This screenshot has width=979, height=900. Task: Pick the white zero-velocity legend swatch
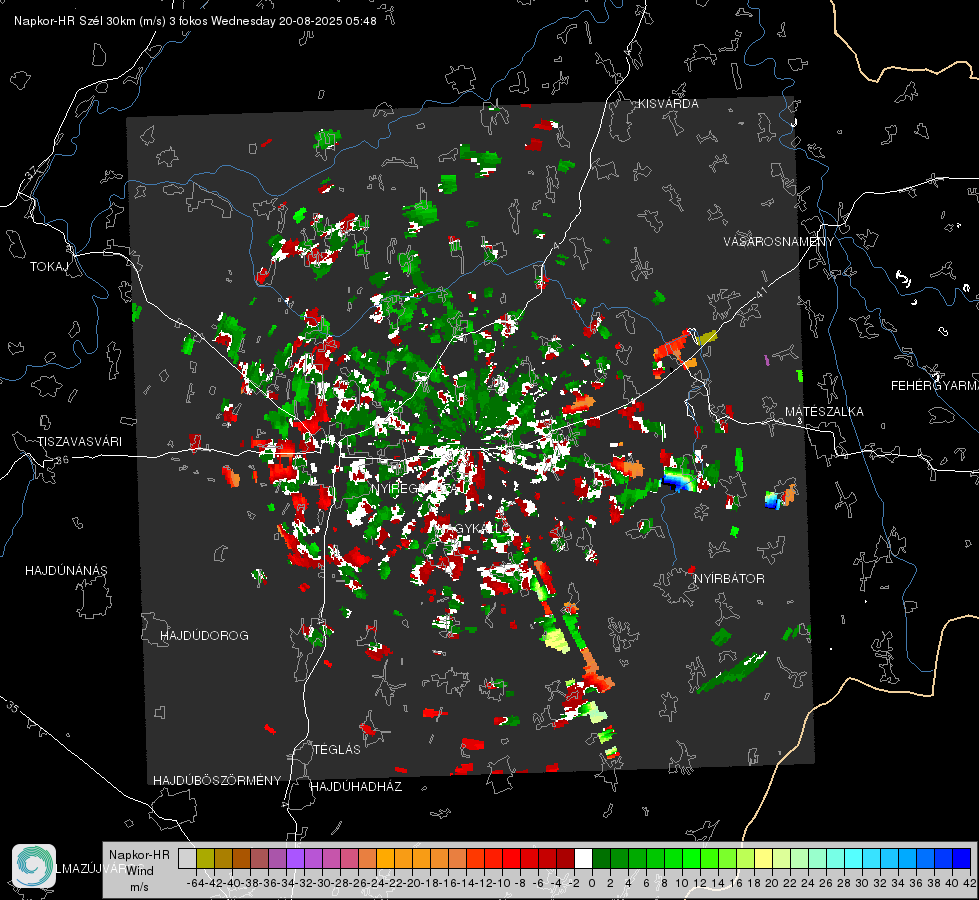pos(583,858)
